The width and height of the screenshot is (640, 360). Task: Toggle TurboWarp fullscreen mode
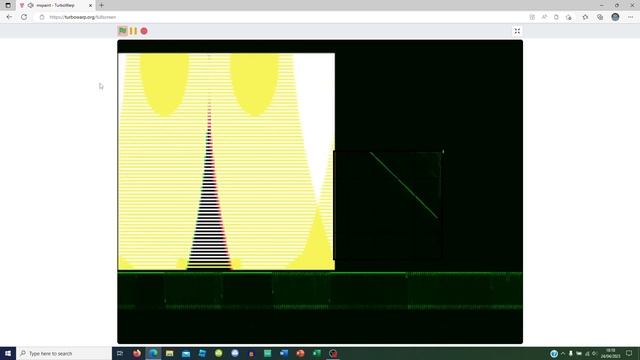pos(517,31)
